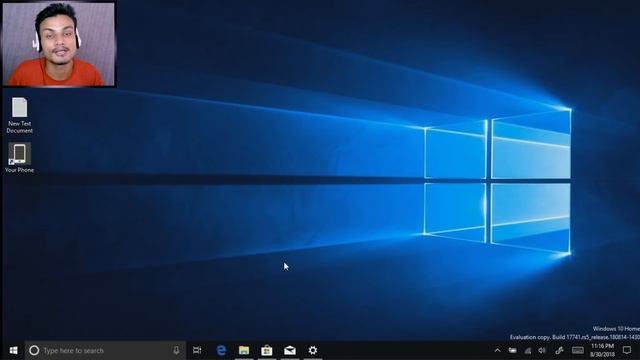
Task: Focus the 'Type here to search' box
Action: pos(105,350)
